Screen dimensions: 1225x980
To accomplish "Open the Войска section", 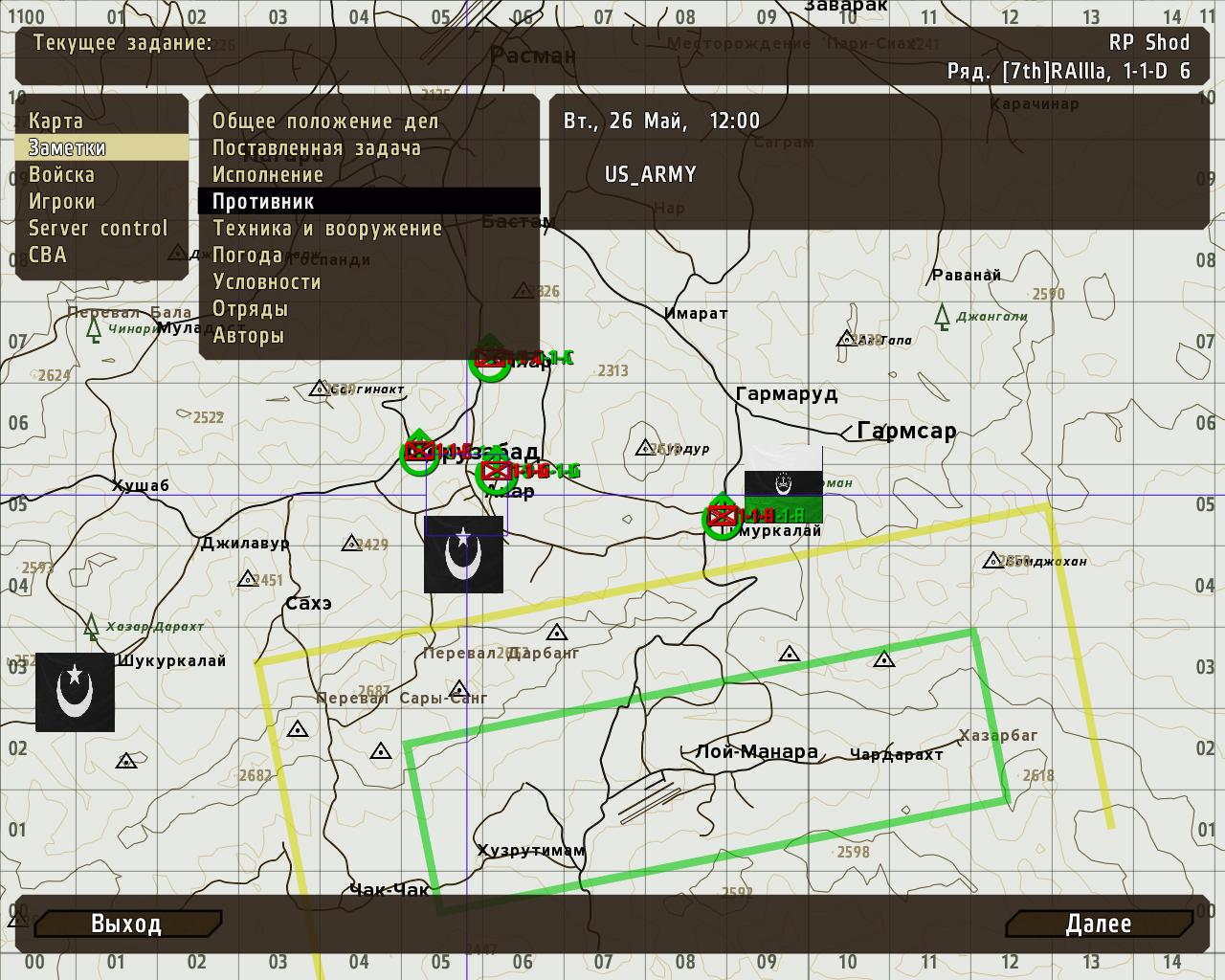I will coord(61,175).
